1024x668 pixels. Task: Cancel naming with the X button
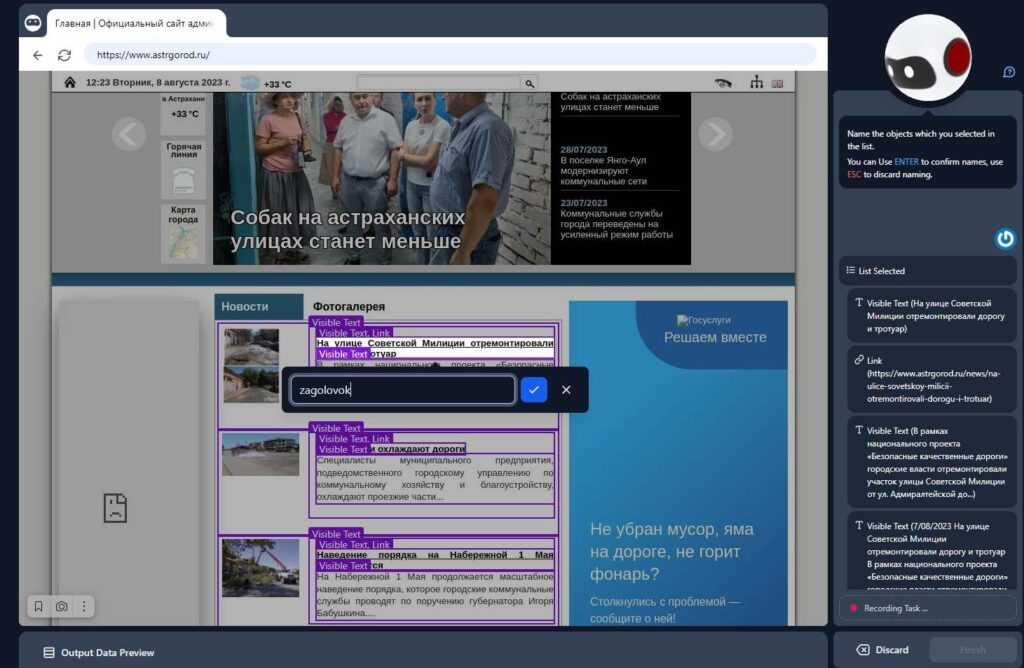click(566, 390)
